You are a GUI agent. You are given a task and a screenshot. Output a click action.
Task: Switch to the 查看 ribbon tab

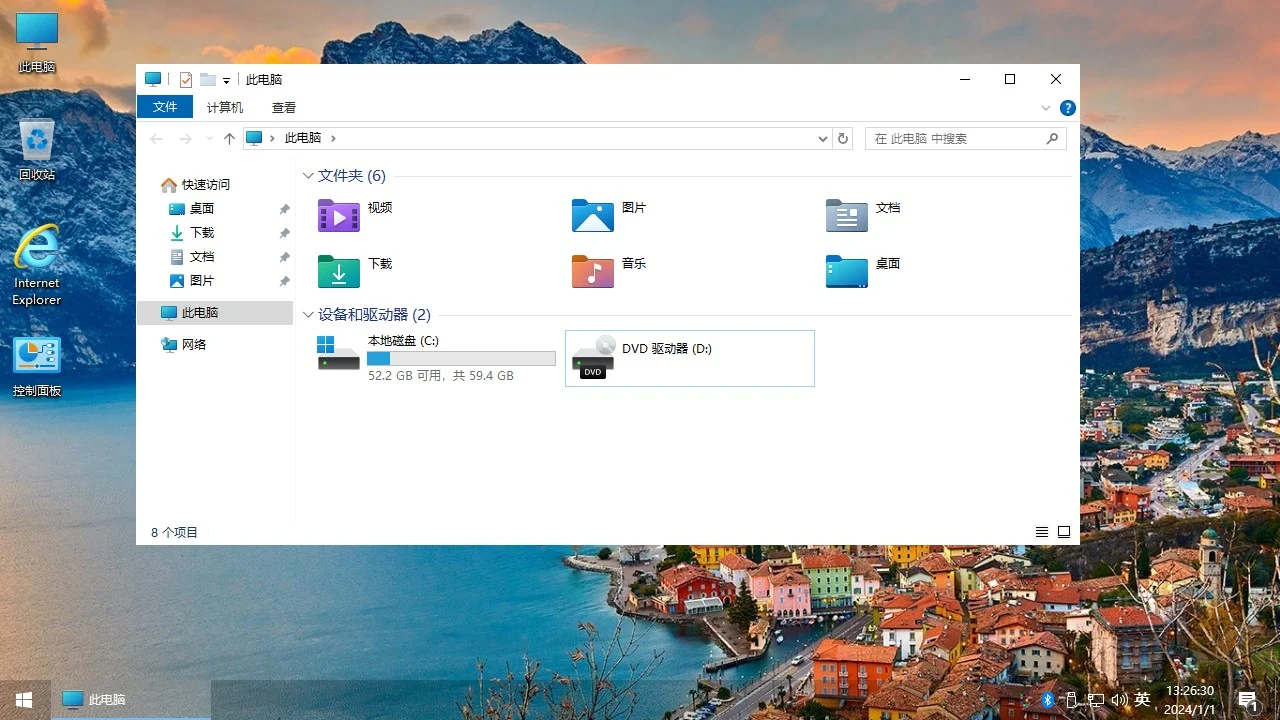[283, 107]
